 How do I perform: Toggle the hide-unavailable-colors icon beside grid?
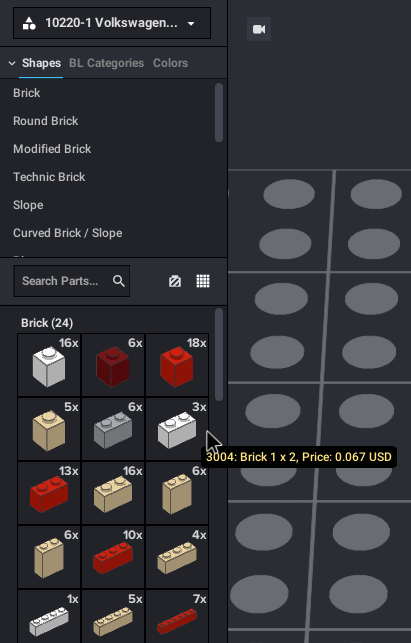click(175, 281)
